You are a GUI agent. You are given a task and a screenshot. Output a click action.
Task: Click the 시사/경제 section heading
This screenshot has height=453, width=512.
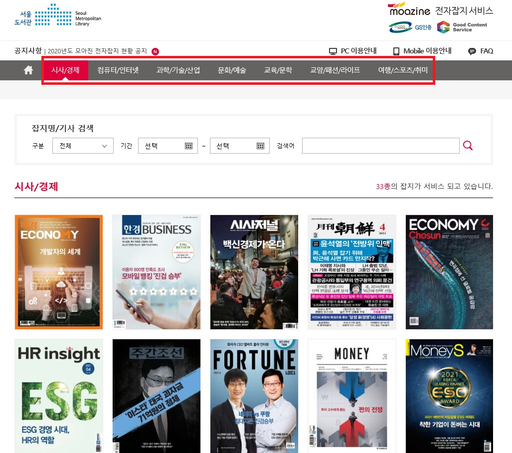[36, 186]
